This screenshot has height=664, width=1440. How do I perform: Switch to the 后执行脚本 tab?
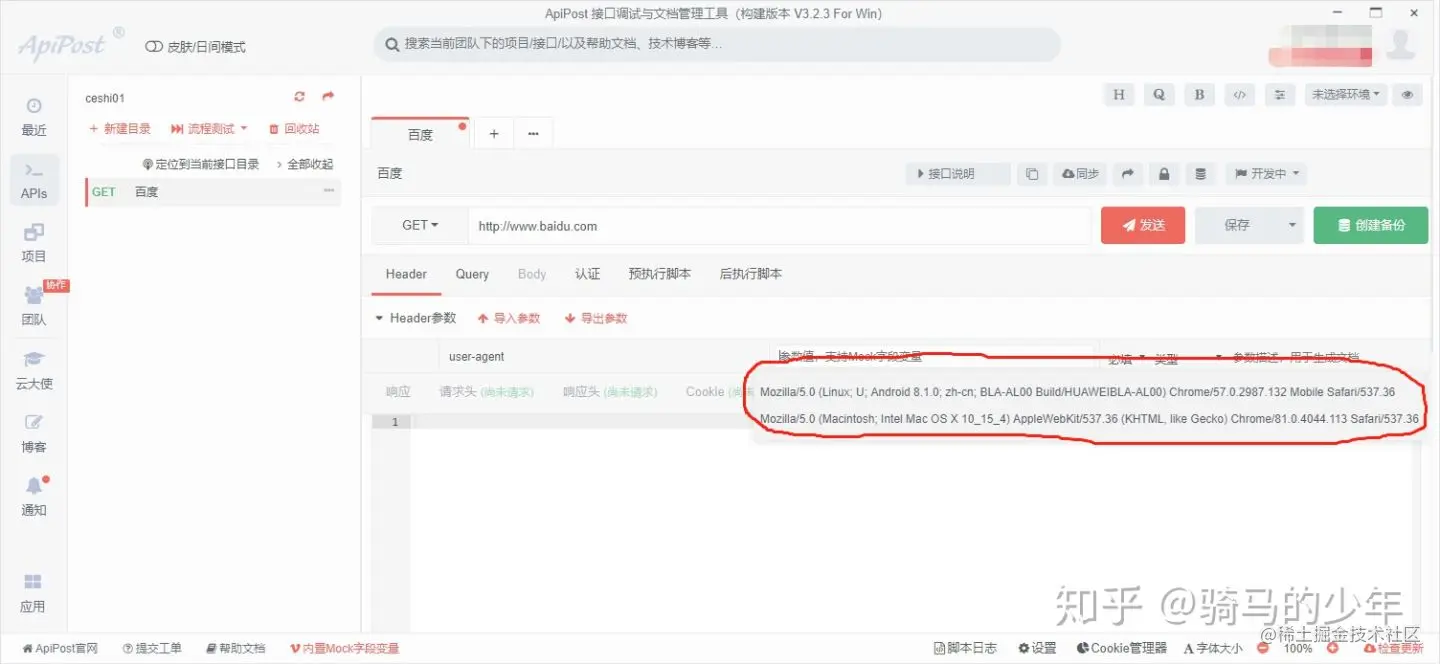750,274
